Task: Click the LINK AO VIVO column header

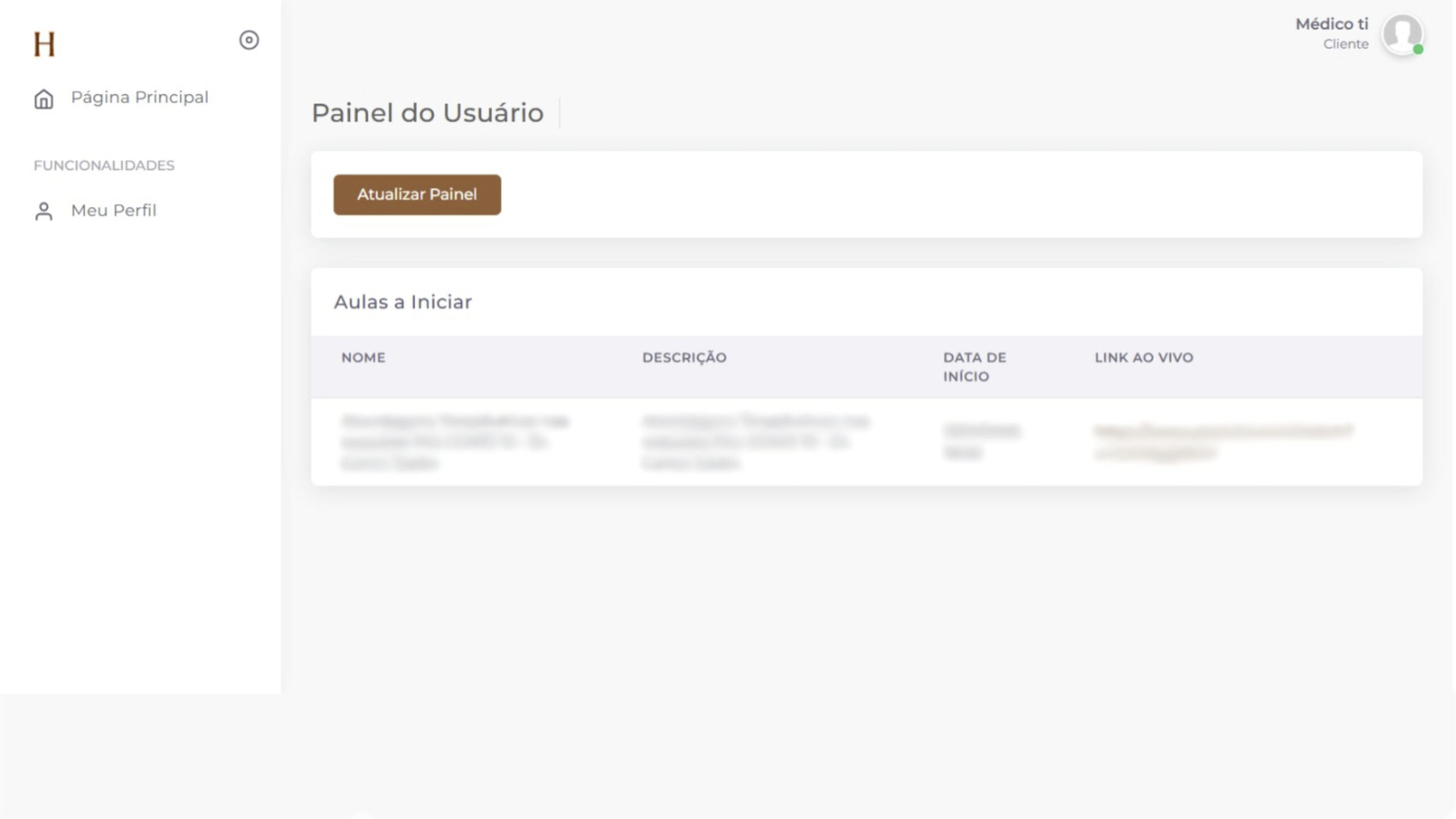Action: (x=1144, y=358)
